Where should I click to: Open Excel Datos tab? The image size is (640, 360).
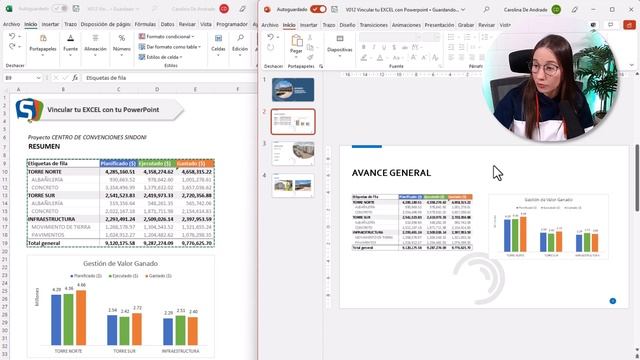[x=167, y=24]
